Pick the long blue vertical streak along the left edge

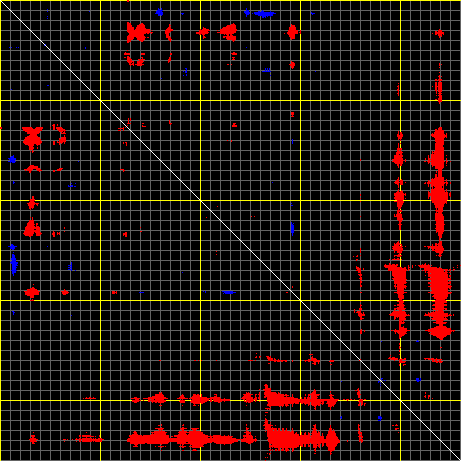[x=14, y=264]
